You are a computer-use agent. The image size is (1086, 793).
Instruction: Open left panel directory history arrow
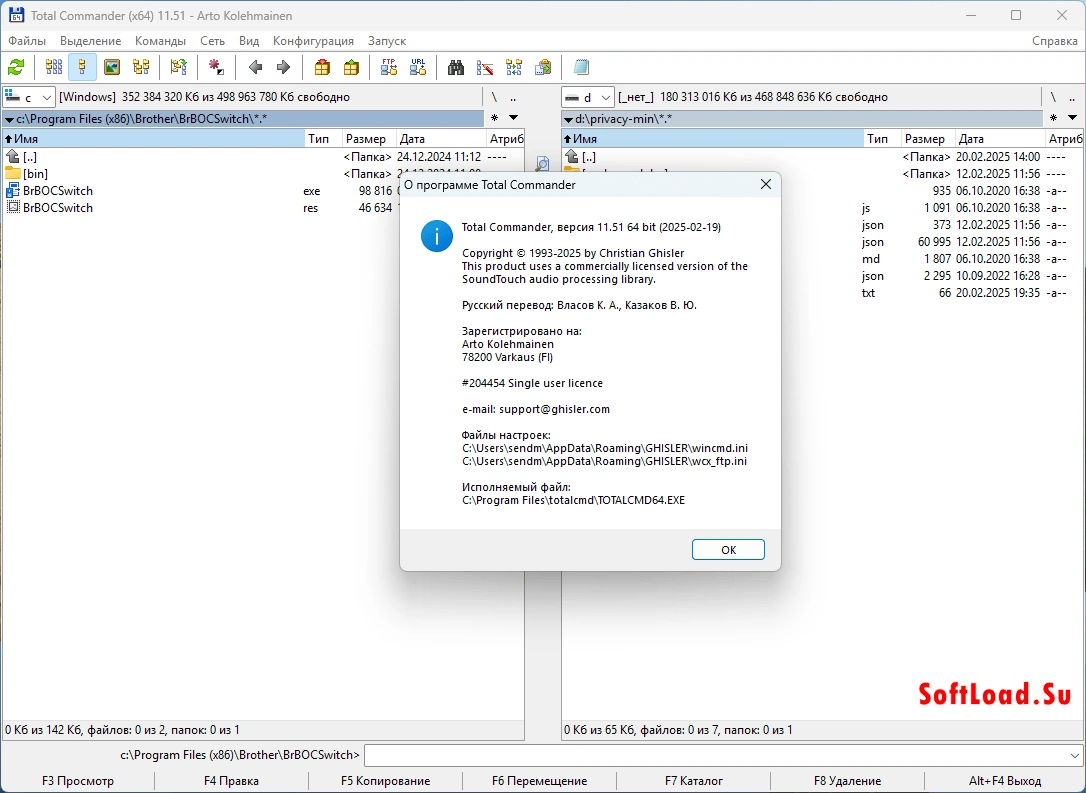513,118
